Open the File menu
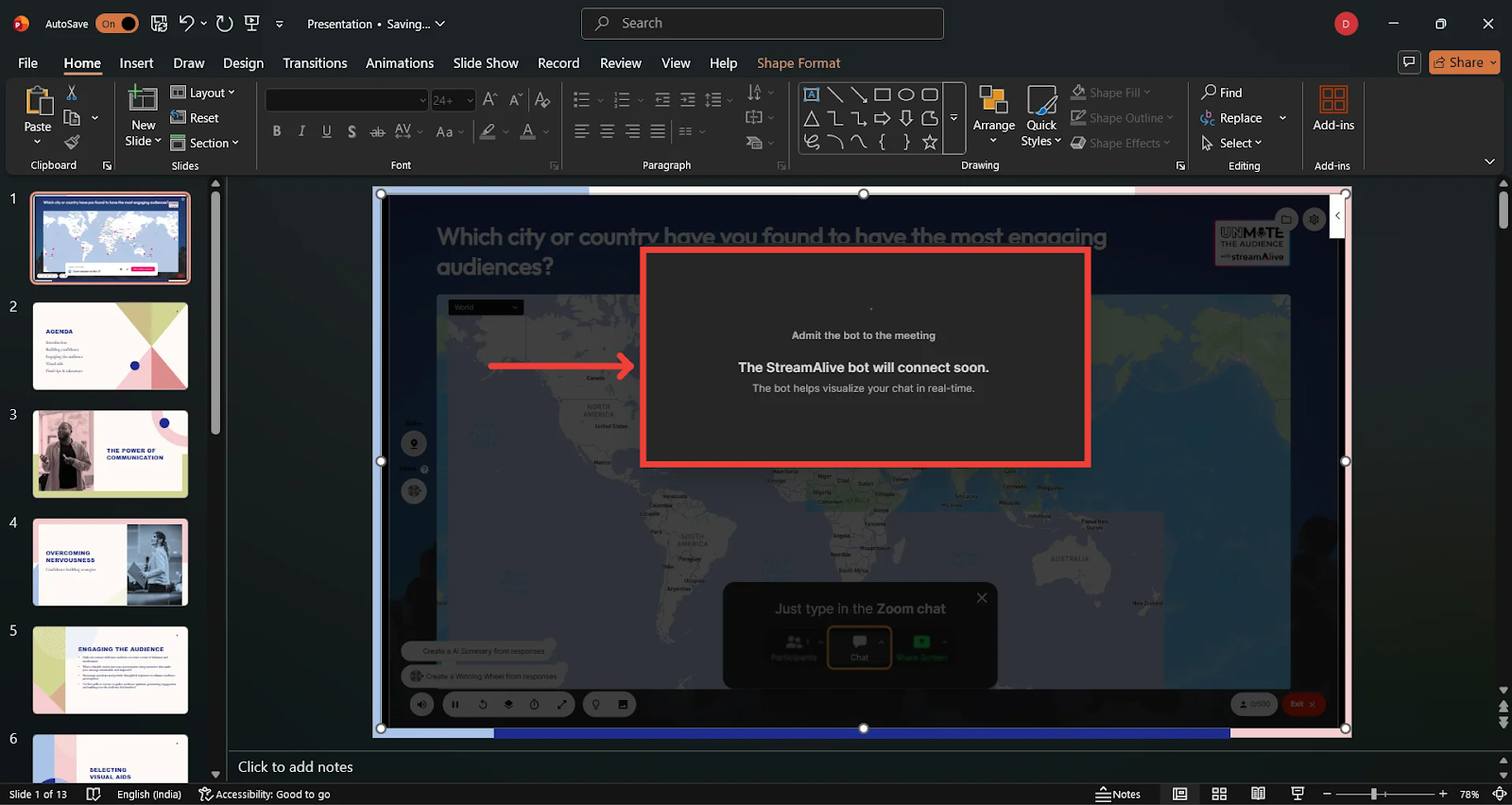The height and width of the screenshot is (805, 1512). point(28,63)
